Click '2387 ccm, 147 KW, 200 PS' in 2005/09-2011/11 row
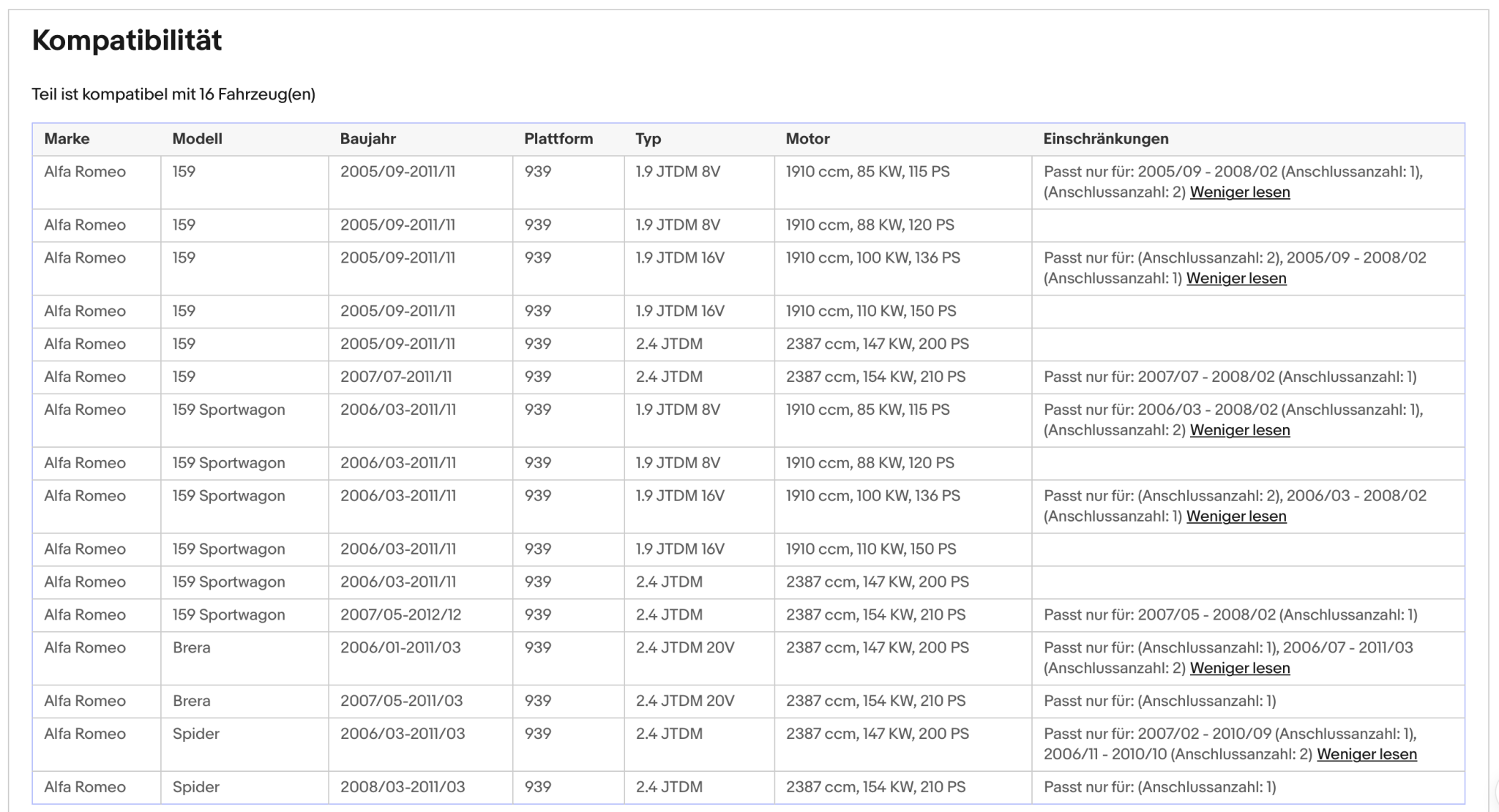The image size is (1499, 812). tap(877, 344)
